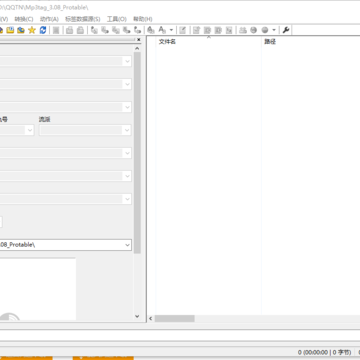Click the Tag to Tag convert icon
The height and width of the screenshot is (360, 360).
(x=137, y=30)
